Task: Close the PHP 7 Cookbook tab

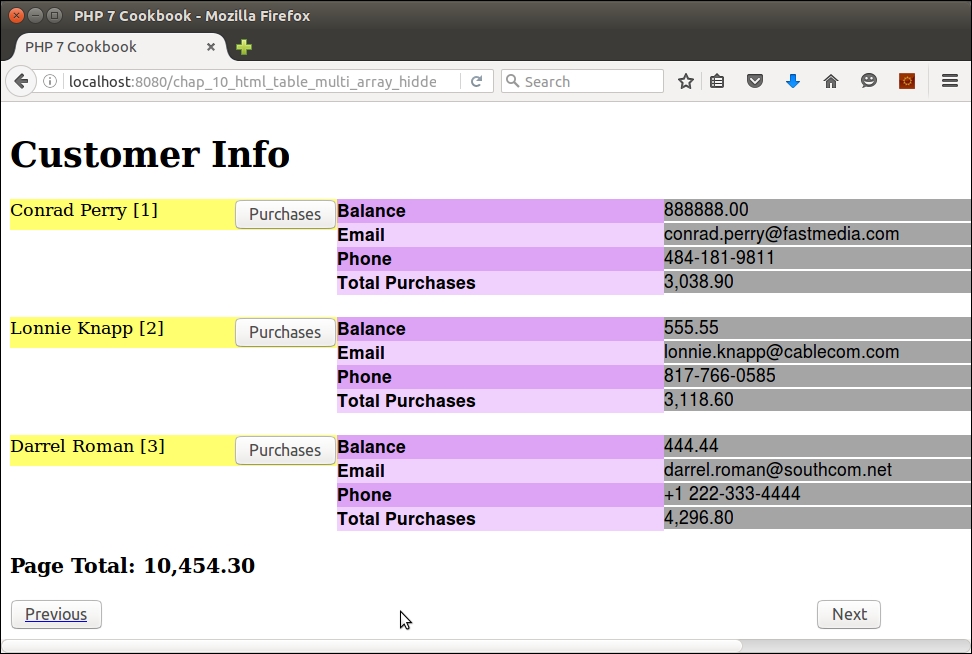Action: coord(211,47)
